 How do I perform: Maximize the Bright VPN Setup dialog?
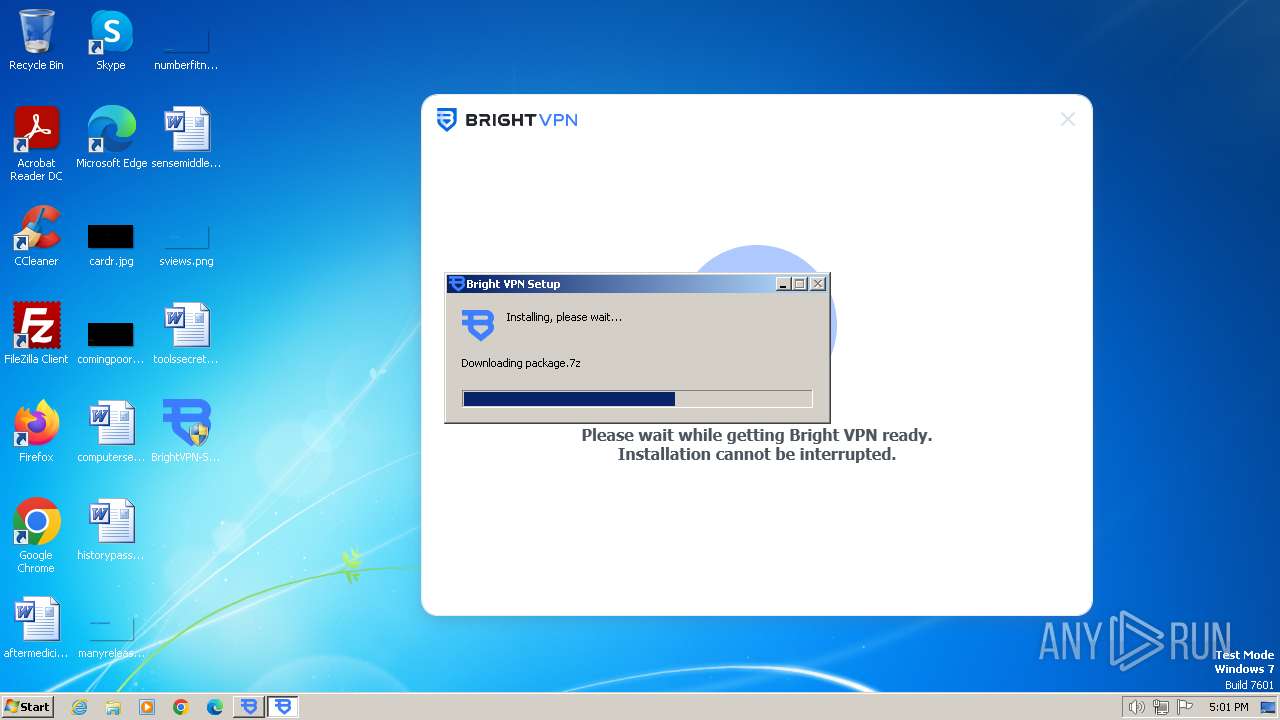[799, 284]
